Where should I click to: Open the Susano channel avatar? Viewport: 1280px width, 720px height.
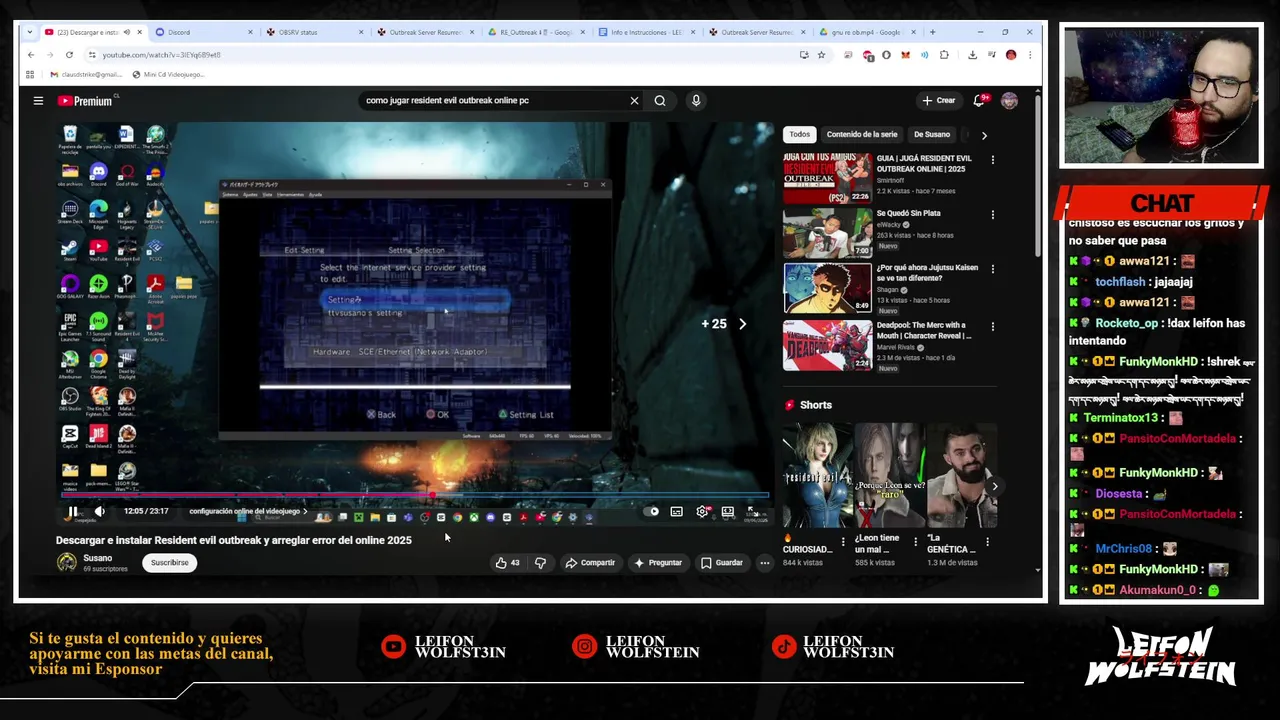(x=67, y=563)
